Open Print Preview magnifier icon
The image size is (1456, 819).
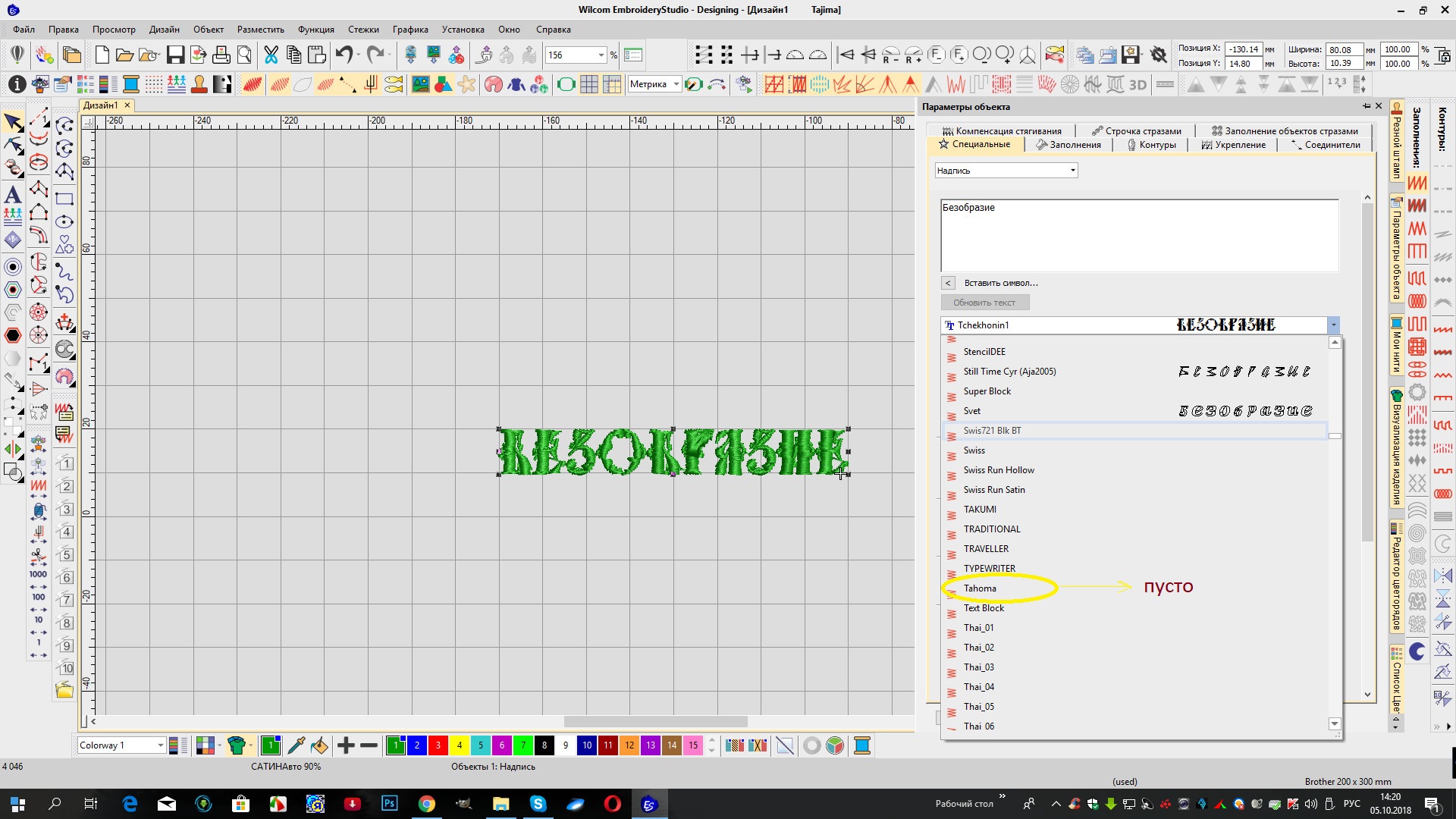[x=244, y=55]
